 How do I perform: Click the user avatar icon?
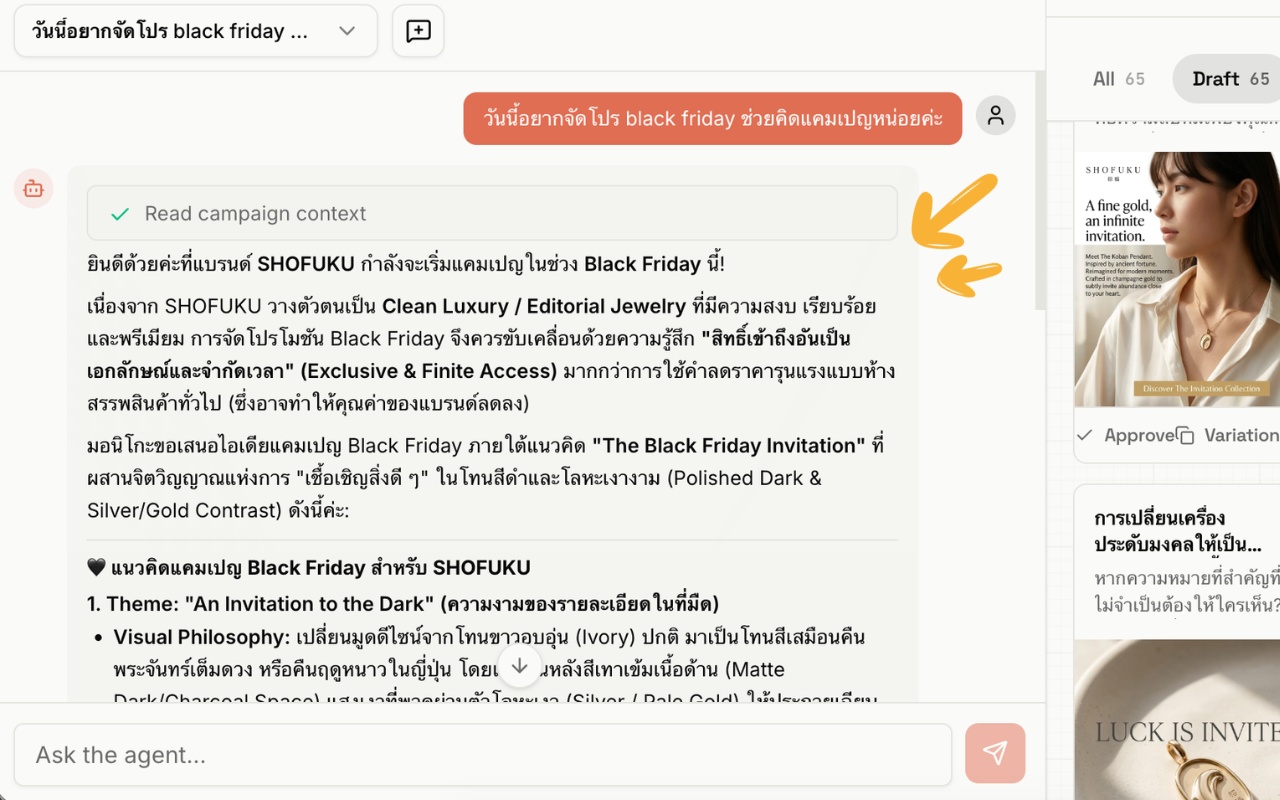995,116
